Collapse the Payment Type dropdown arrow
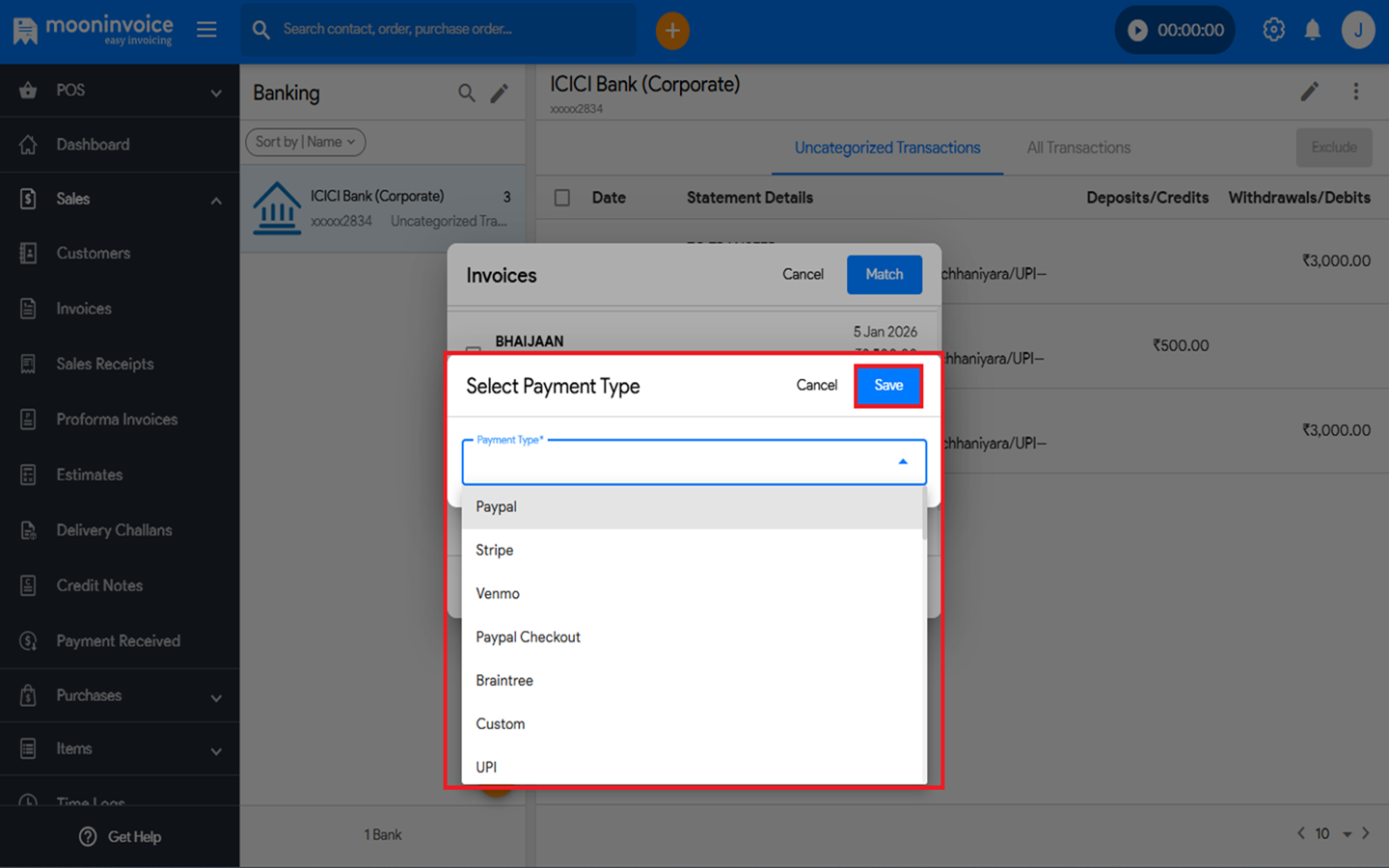1389x868 pixels. (903, 462)
